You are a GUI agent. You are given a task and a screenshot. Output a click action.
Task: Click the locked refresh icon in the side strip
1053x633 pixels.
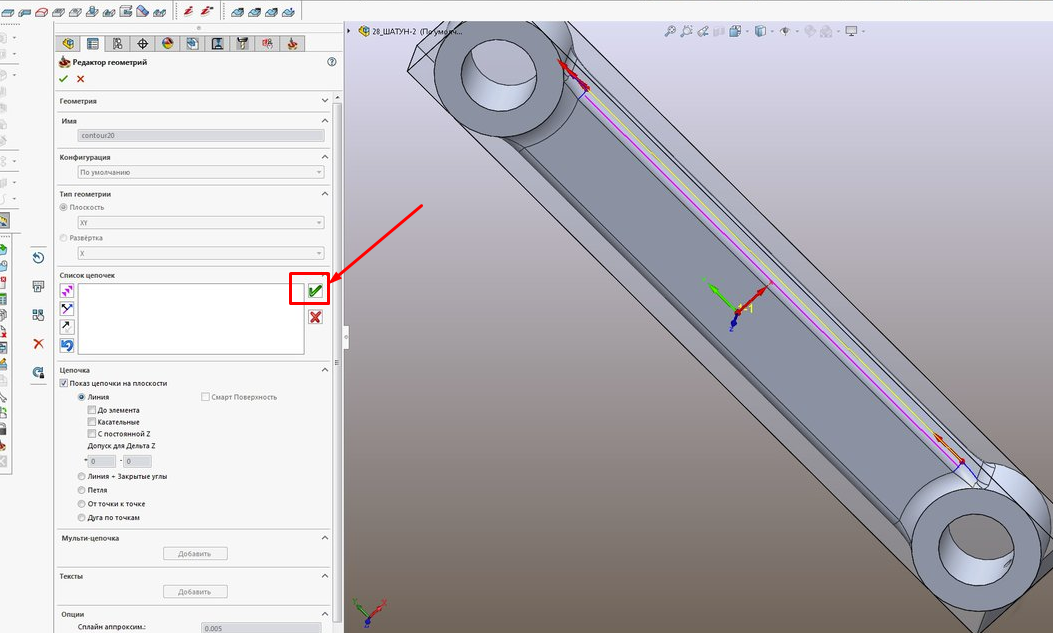[x=38, y=372]
